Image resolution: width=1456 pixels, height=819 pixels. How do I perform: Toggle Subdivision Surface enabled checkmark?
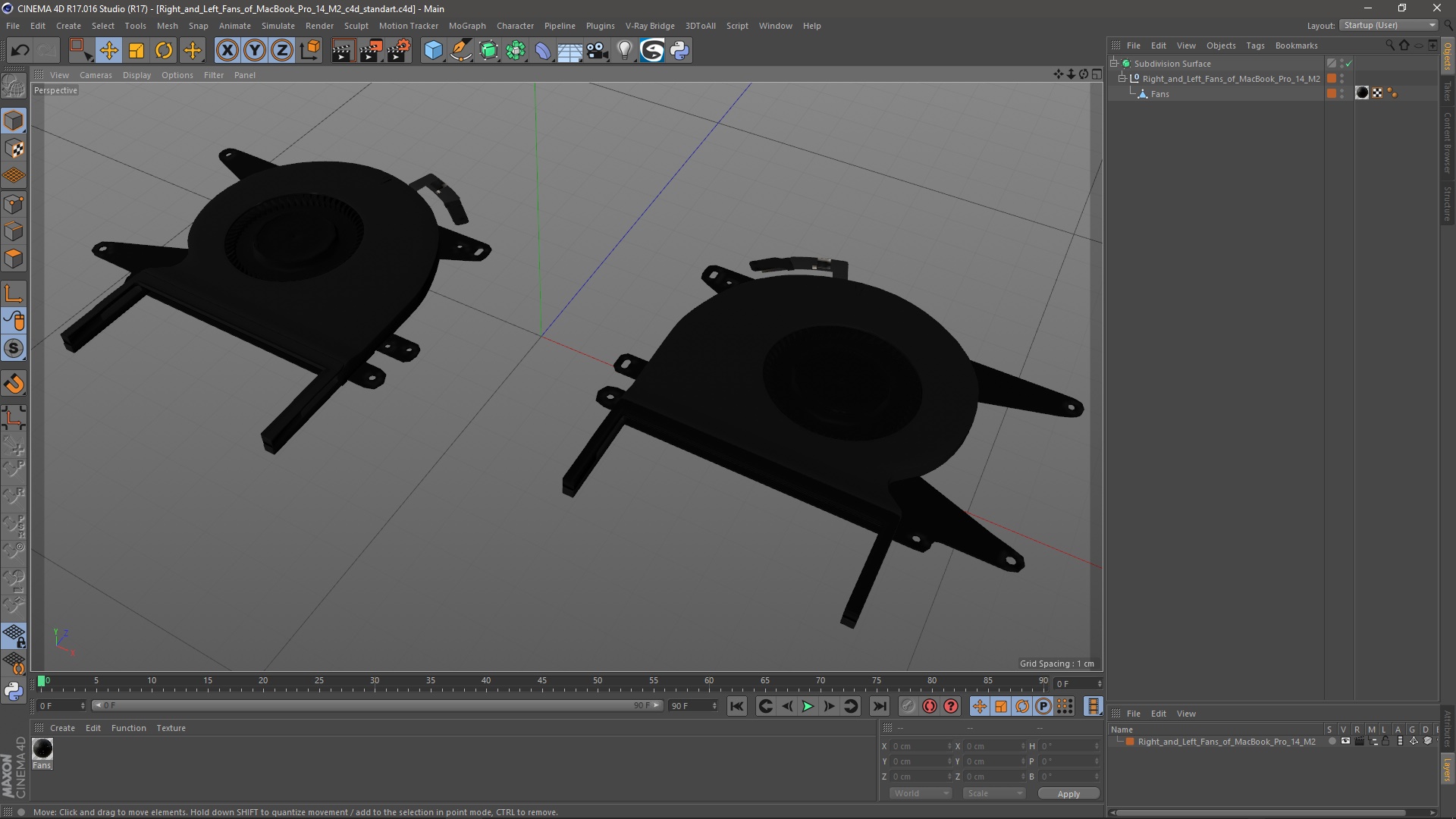[1348, 64]
